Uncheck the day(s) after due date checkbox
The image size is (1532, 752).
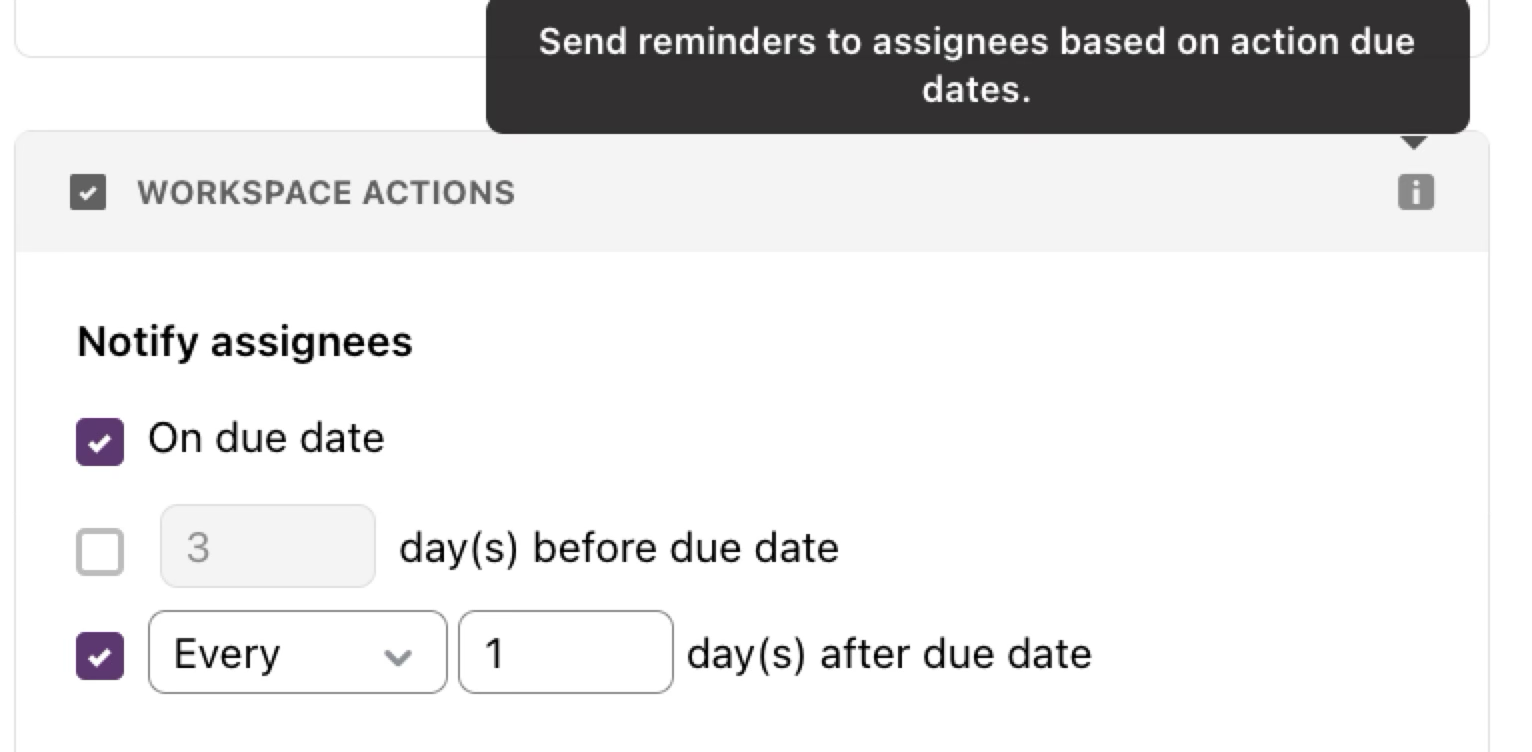[x=100, y=656]
